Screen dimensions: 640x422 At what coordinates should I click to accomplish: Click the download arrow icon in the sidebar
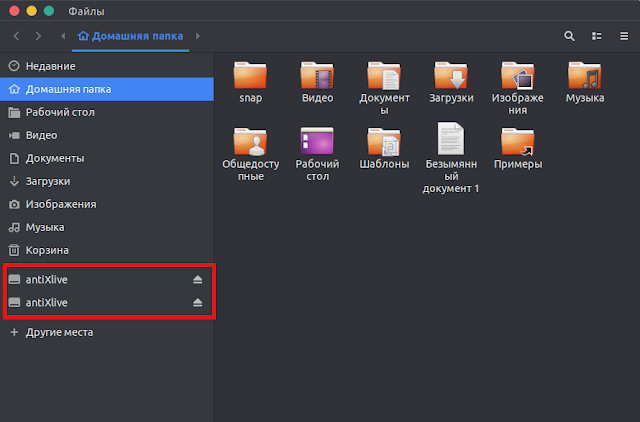point(14,181)
